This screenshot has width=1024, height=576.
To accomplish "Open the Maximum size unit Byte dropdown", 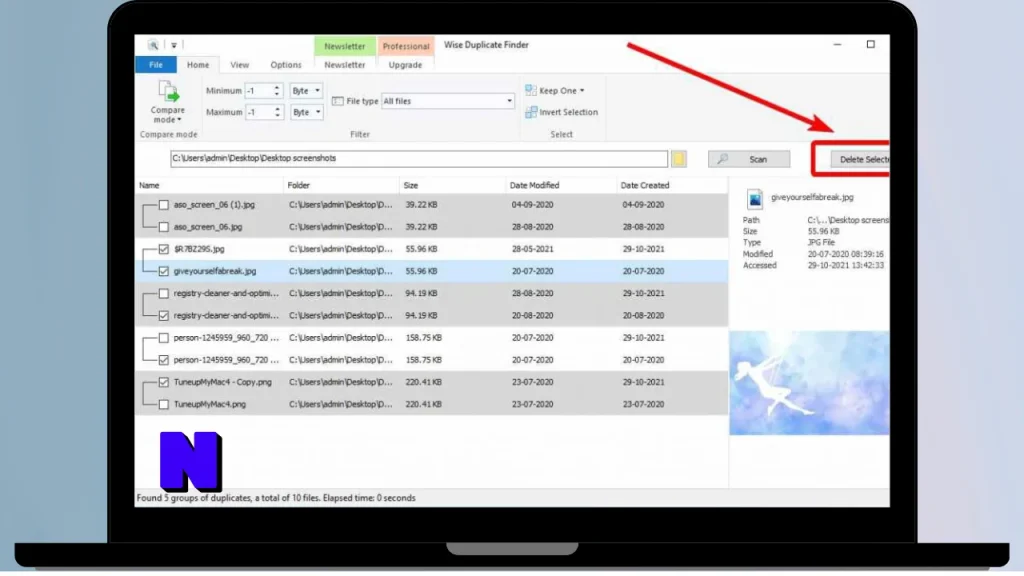I will [306, 112].
